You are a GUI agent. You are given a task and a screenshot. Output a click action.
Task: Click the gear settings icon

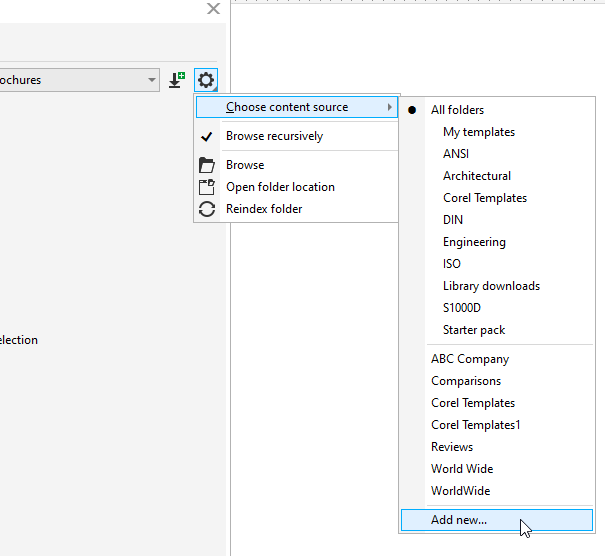206,80
